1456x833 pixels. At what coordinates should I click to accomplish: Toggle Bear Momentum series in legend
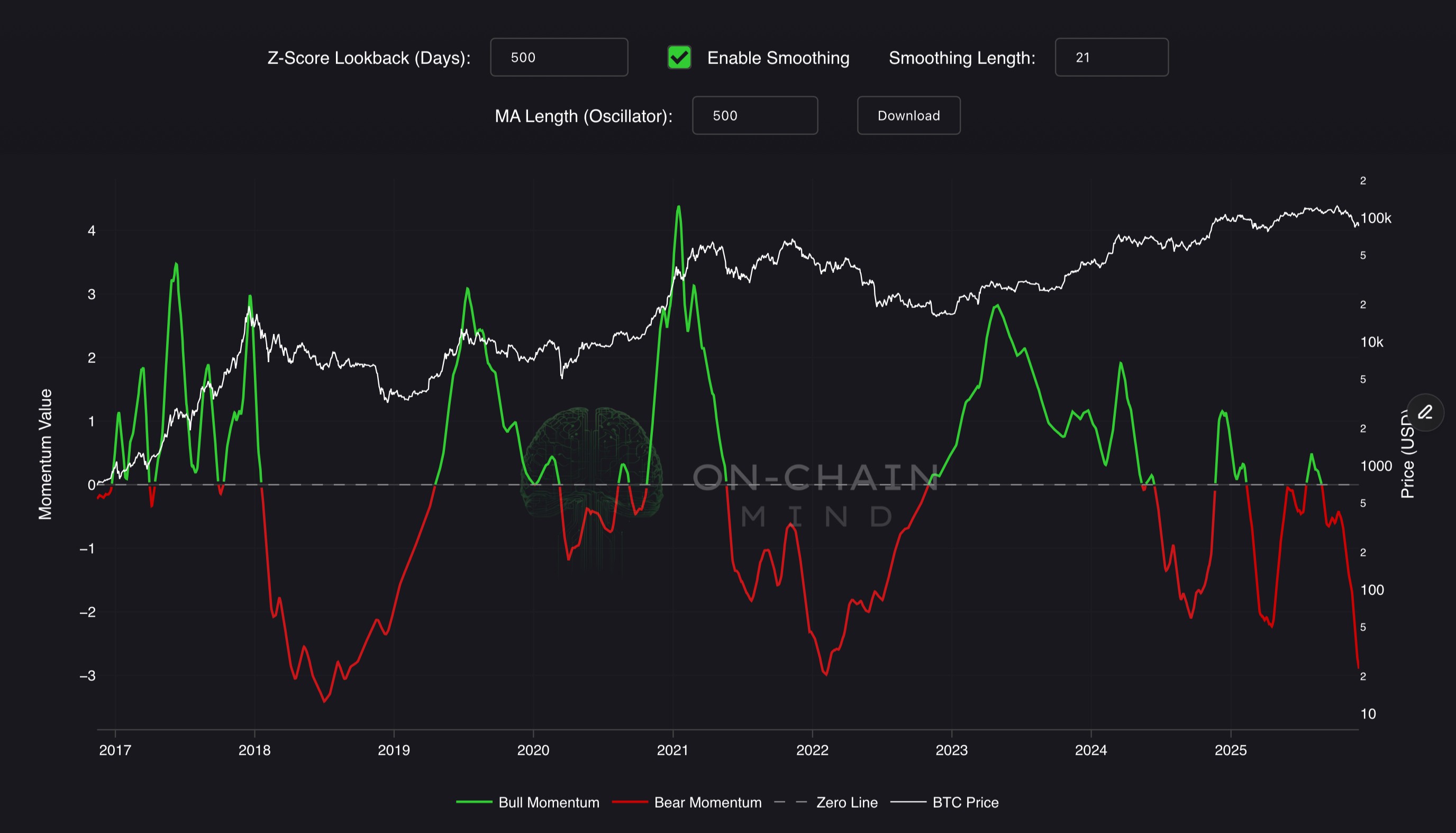point(707,802)
